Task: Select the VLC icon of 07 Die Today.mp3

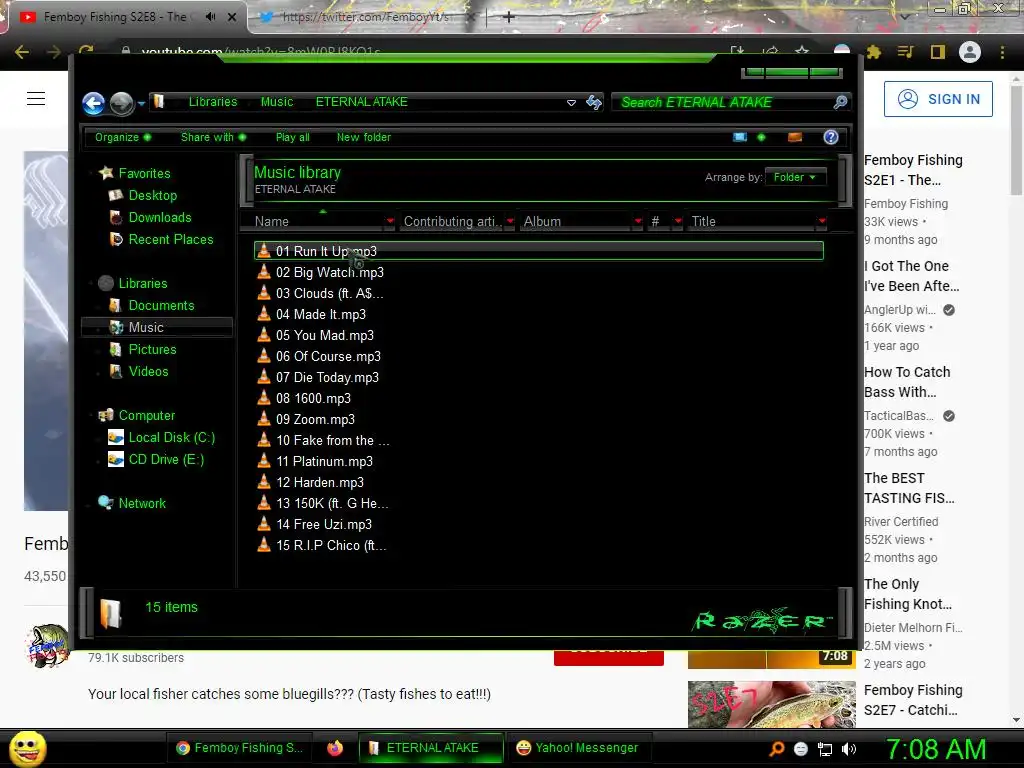Action: 264,376
